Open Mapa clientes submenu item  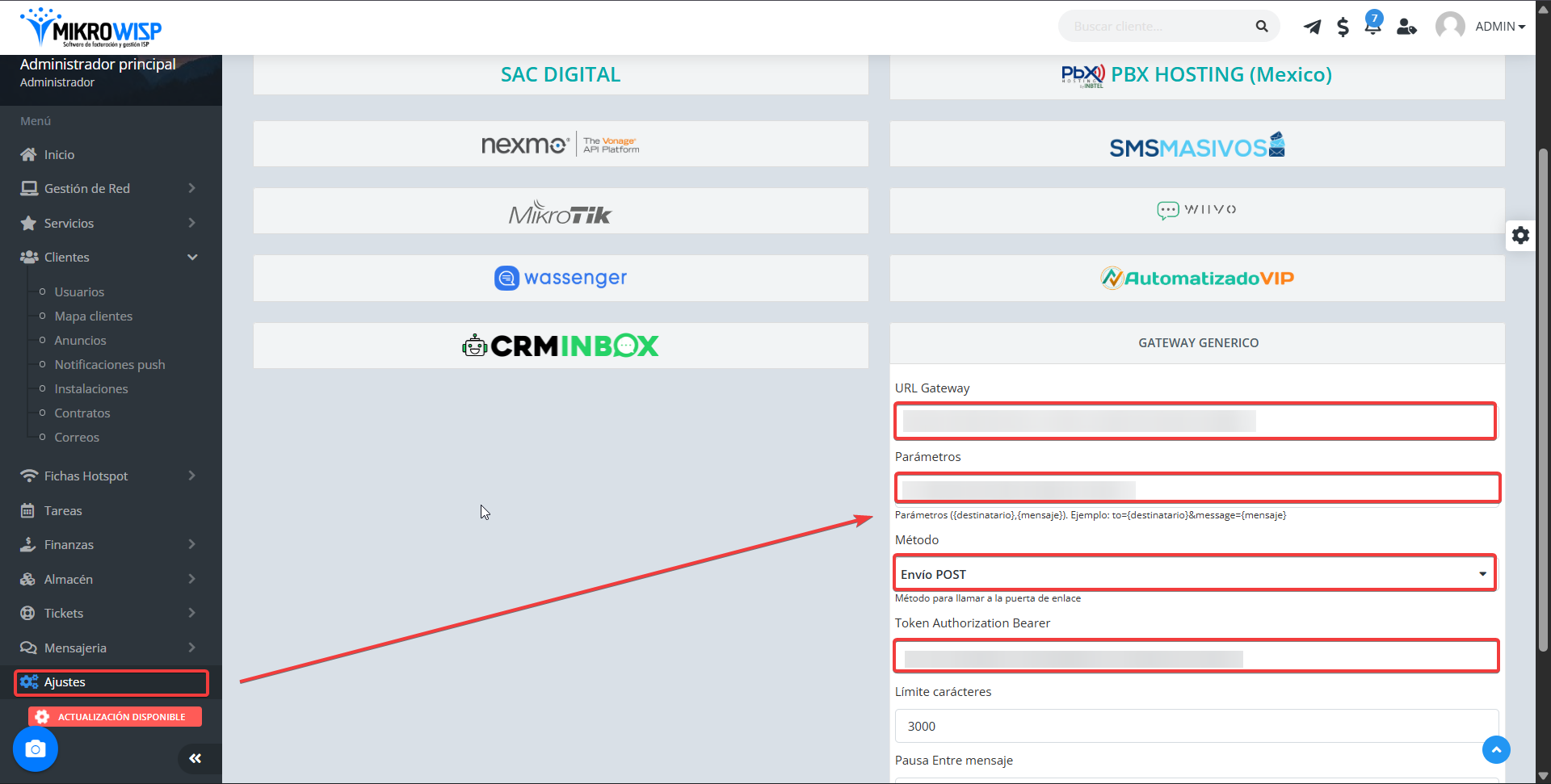[x=94, y=316]
